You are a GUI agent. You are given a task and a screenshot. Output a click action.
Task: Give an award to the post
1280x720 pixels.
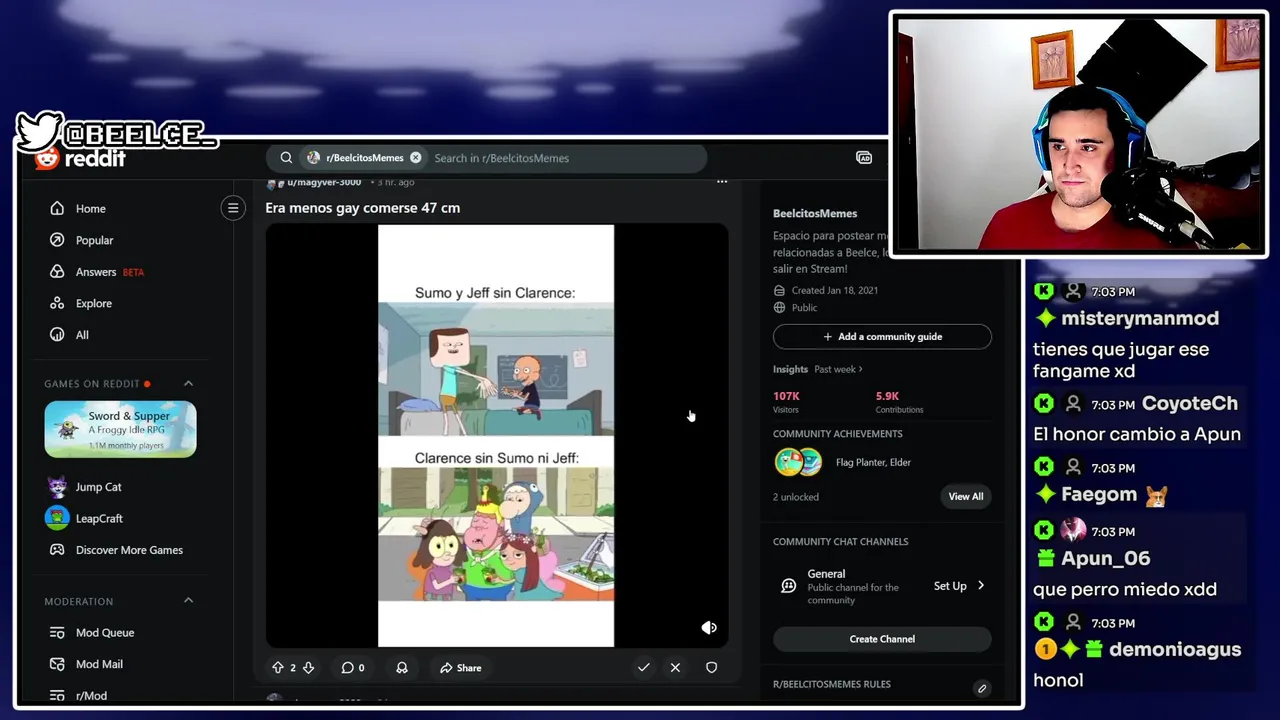402,668
